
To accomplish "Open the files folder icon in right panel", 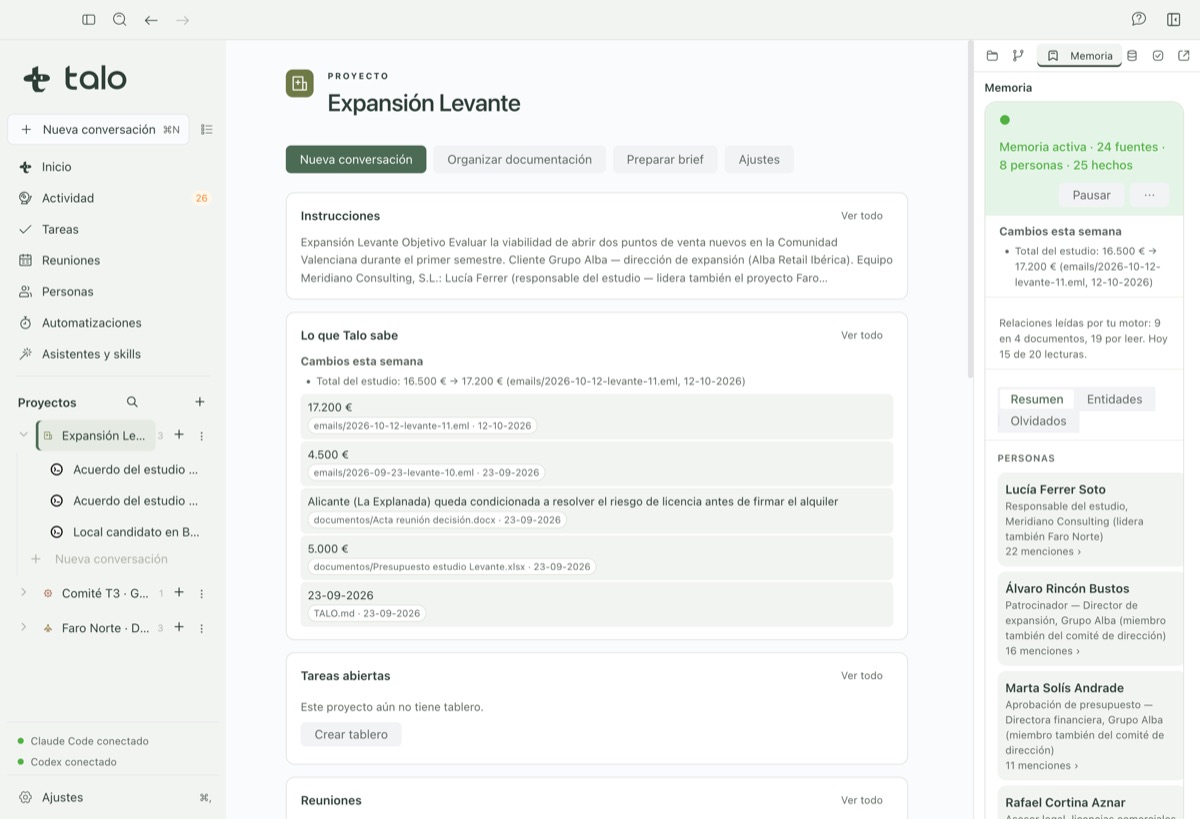I will pyautogui.click(x=992, y=56).
